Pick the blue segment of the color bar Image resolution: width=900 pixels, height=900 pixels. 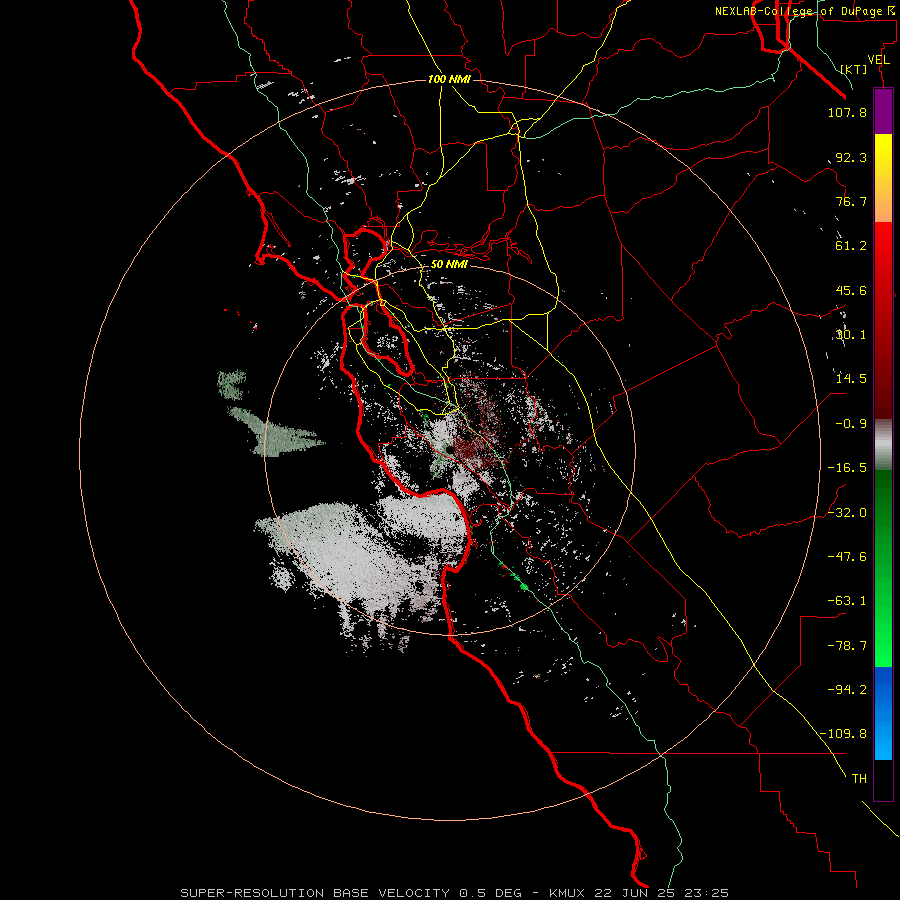click(883, 713)
